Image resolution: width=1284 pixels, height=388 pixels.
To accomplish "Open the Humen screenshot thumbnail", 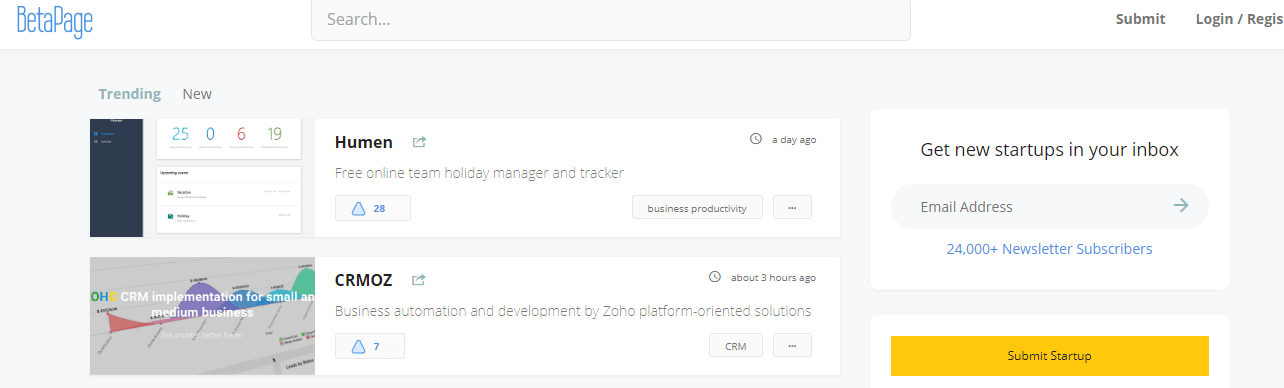I will [x=202, y=178].
